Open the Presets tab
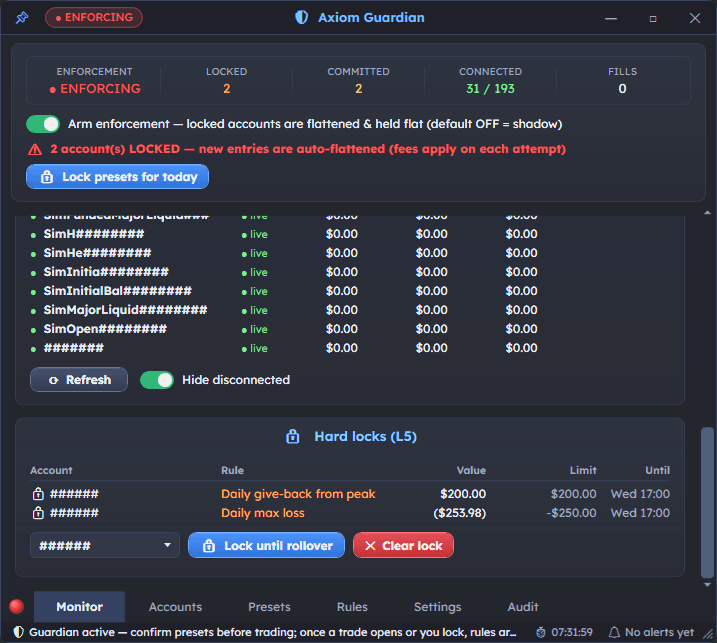Image resolution: width=717 pixels, height=643 pixels. [269, 607]
